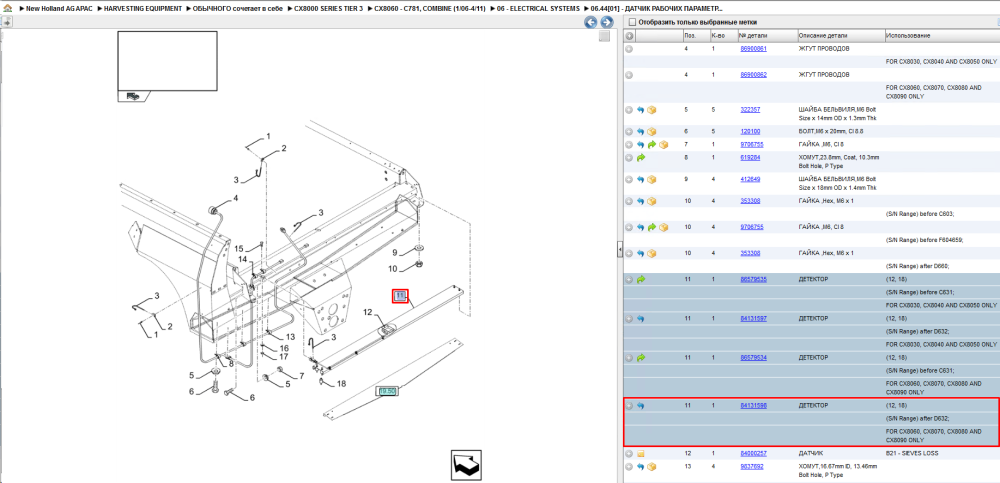Open part number link 86579535

pyautogui.click(x=753, y=279)
